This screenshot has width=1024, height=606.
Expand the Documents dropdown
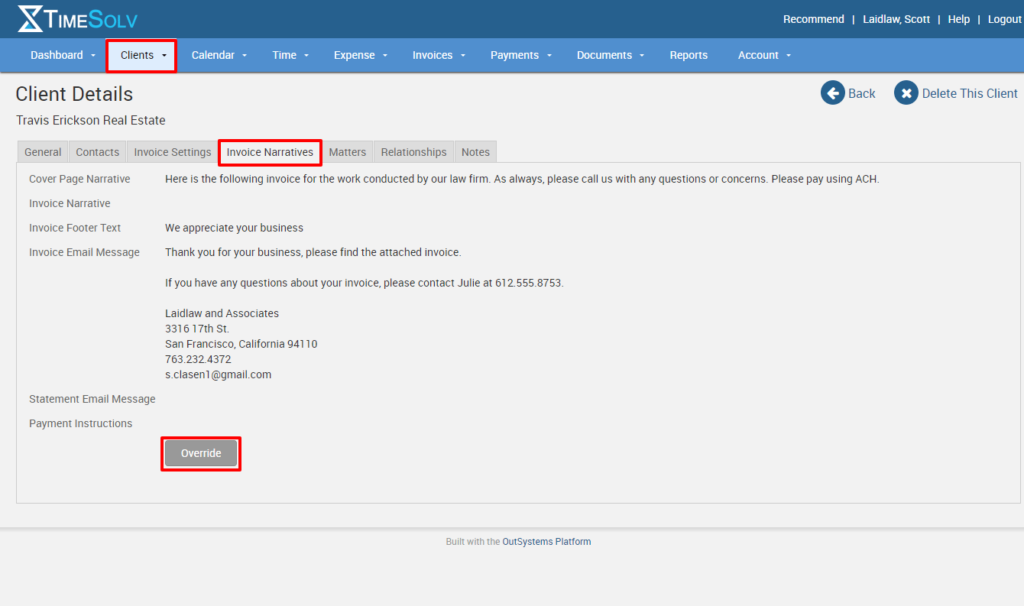610,55
